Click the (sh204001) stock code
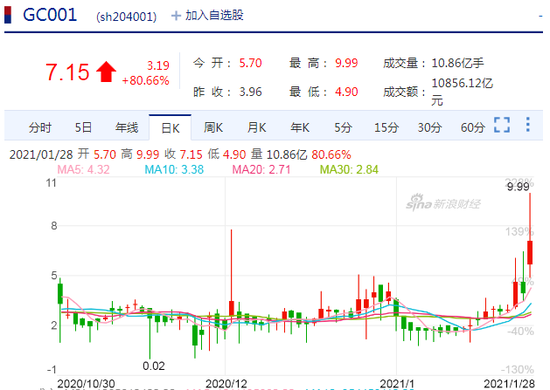The image size is (550, 390). click(x=127, y=16)
